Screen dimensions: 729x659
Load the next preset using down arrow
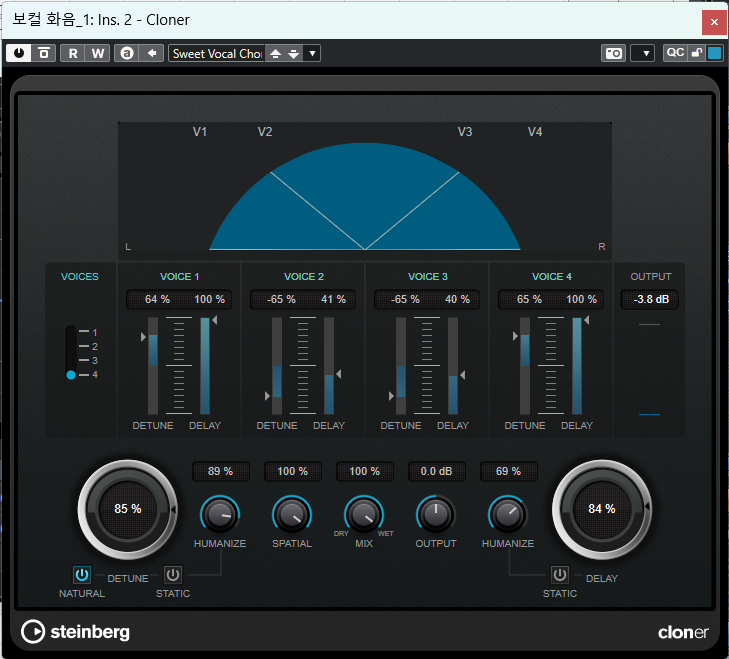click(x=293, y=53)
